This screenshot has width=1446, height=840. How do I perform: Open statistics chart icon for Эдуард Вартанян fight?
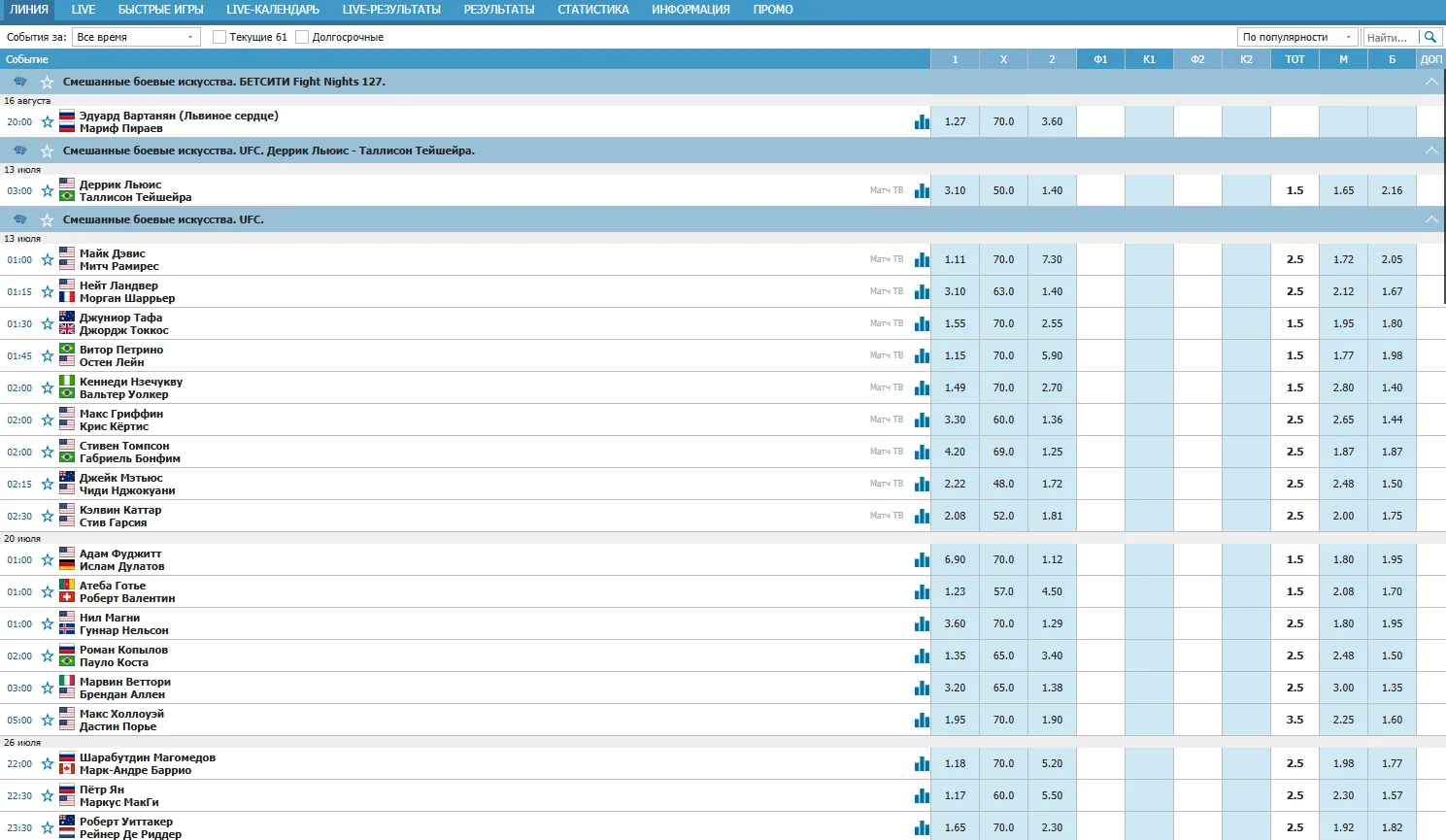922,122
